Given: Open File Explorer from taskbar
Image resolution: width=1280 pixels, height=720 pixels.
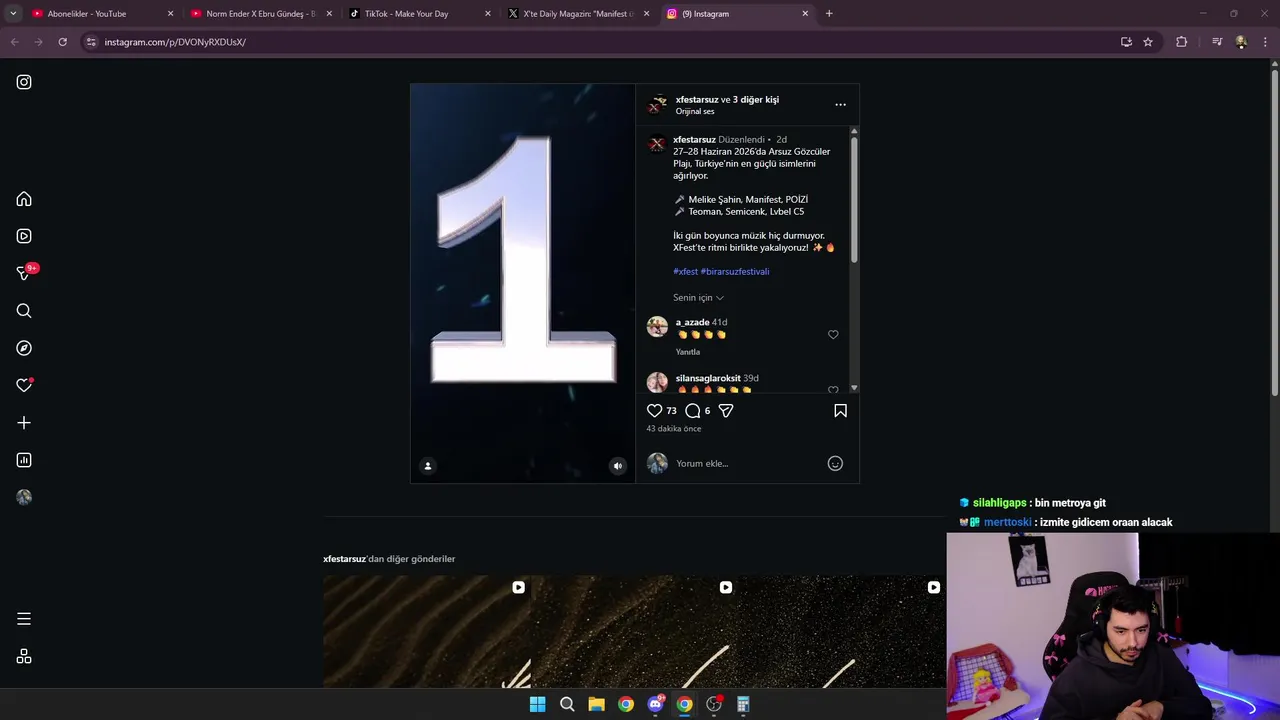Looking at the screenshot, I should (596, 704).
